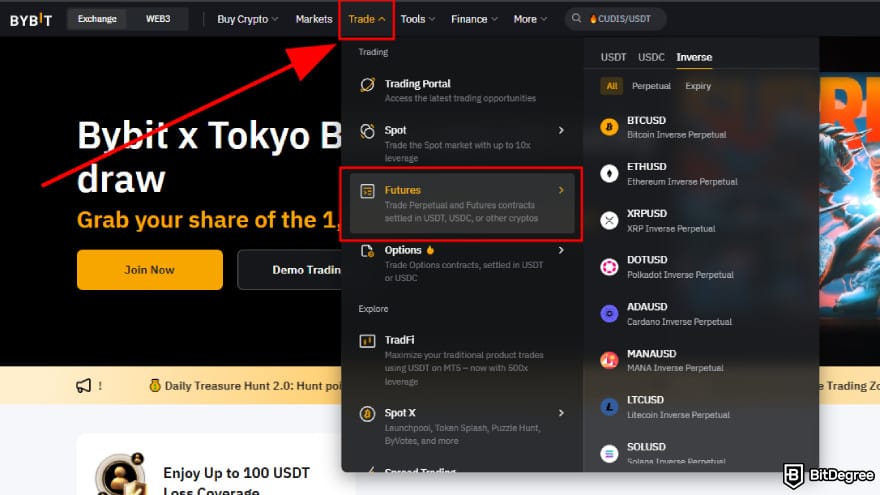The height and width of the screenshot is (495, 880).
Task: Click the XRPUSD coin icon
Action: (609, 220)
